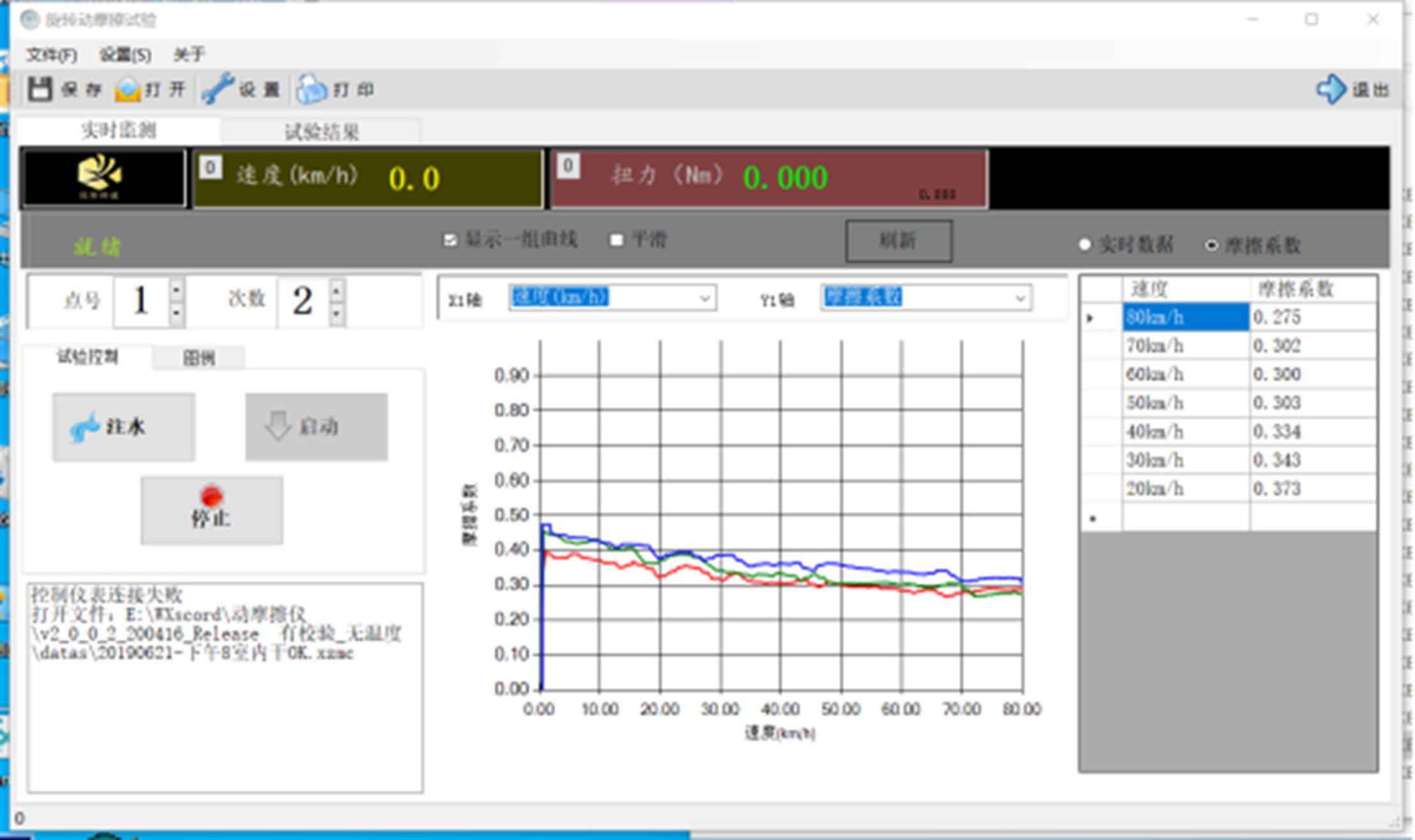Expand the X1 axis speed dropdown
1415x840 pixels.
point(704,298)
